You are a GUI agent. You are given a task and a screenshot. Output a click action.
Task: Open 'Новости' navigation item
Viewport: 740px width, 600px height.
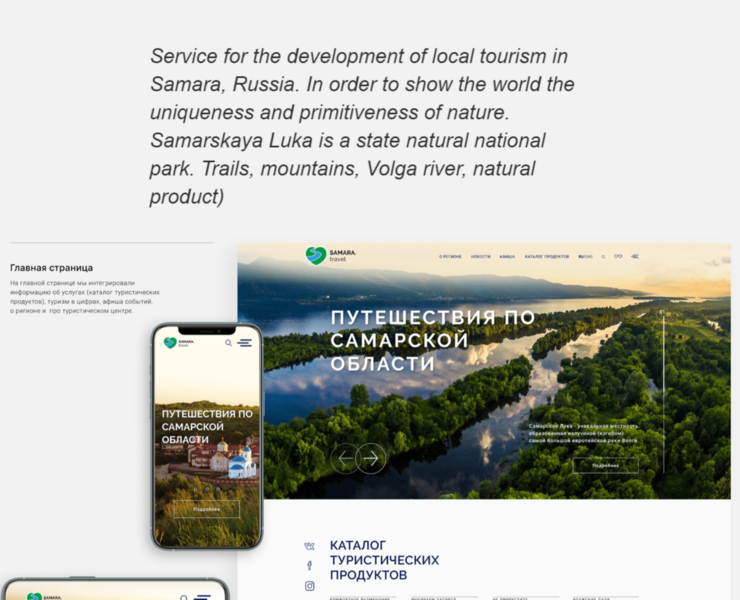tap(480, 257)
